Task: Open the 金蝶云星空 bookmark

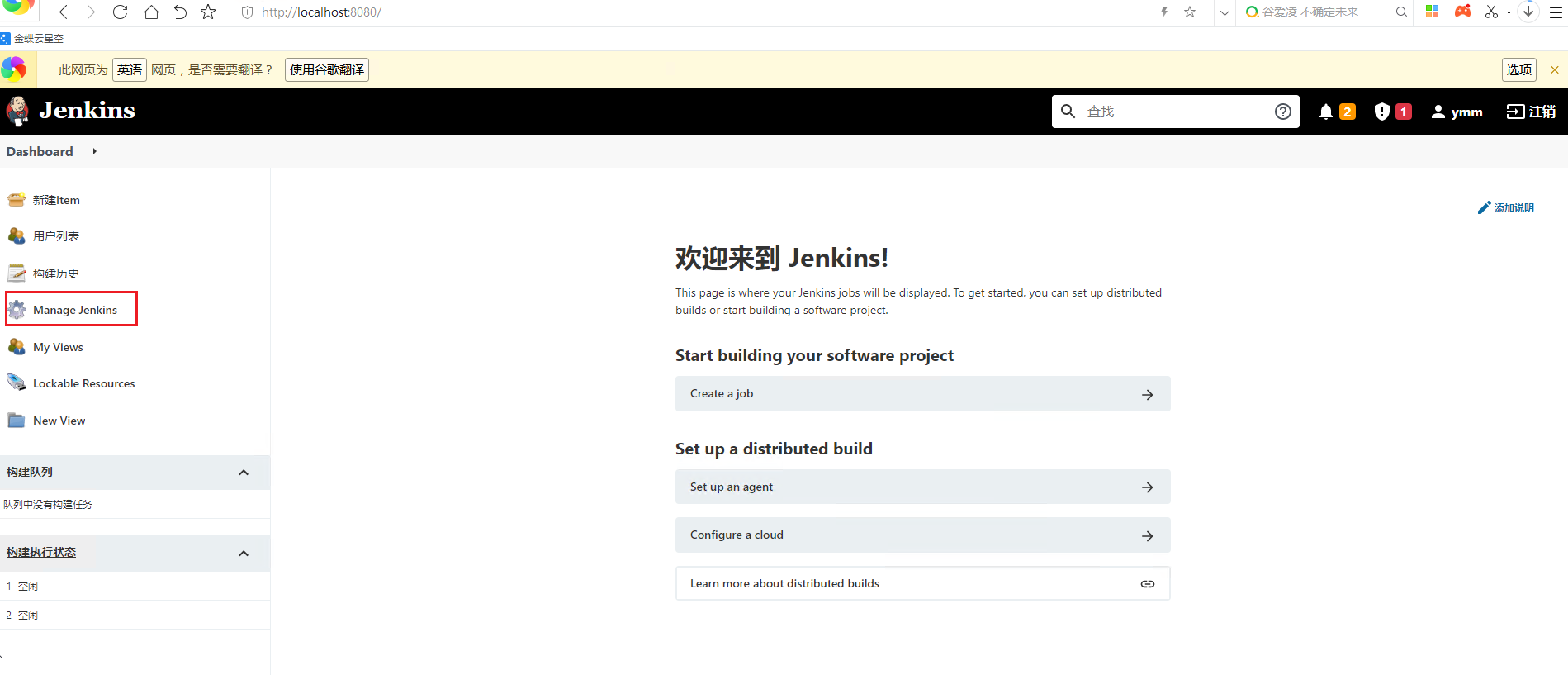Action: tap(32, 38)
